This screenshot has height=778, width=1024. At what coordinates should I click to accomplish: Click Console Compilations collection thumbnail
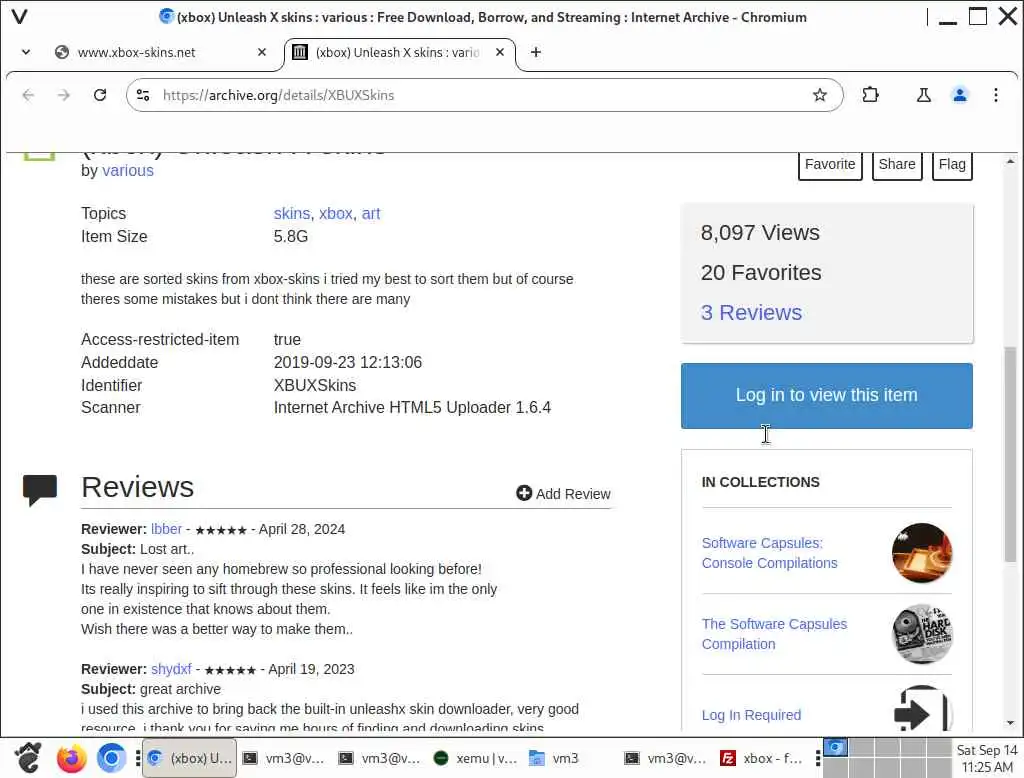point(921,553)
